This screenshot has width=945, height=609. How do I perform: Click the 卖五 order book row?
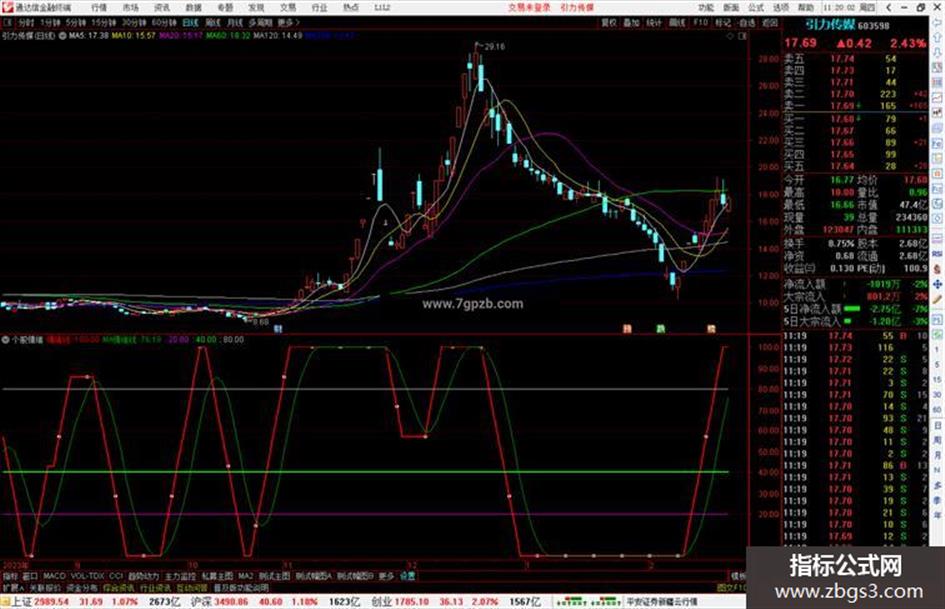point(855,59)
